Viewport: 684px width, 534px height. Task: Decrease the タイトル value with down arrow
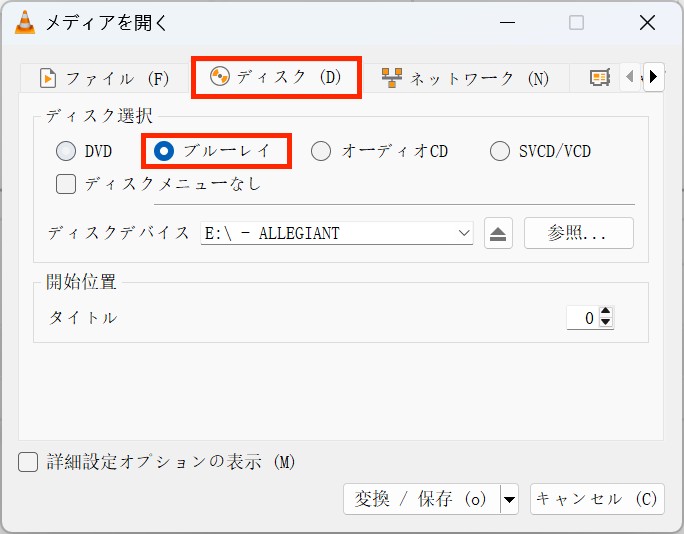pyautogui.click(x=605, y=322)
